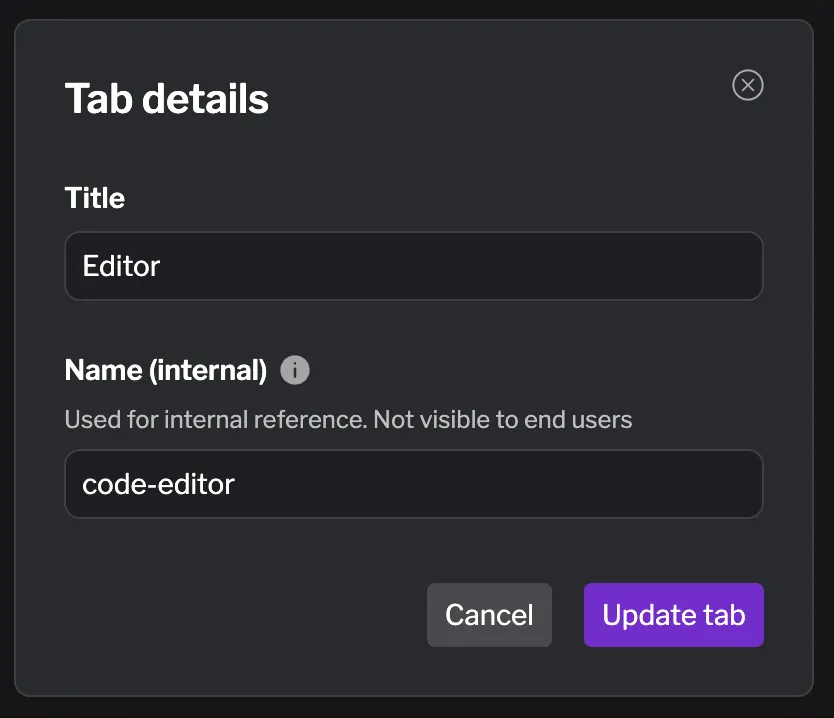
Task: Focus the code-editor internal name field
Action: coord(414,484)
